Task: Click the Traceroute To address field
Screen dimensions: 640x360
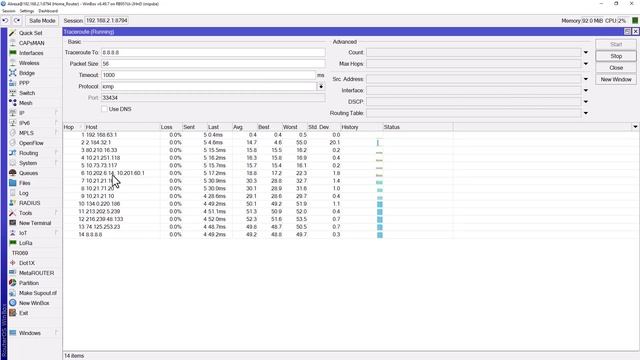Action: pos(213,53)
